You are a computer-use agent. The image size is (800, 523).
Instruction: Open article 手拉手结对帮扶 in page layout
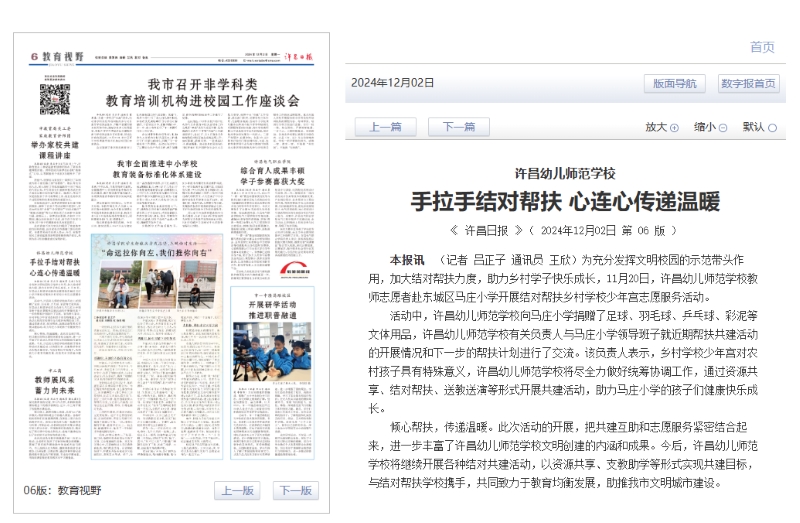tap(54, 266)
